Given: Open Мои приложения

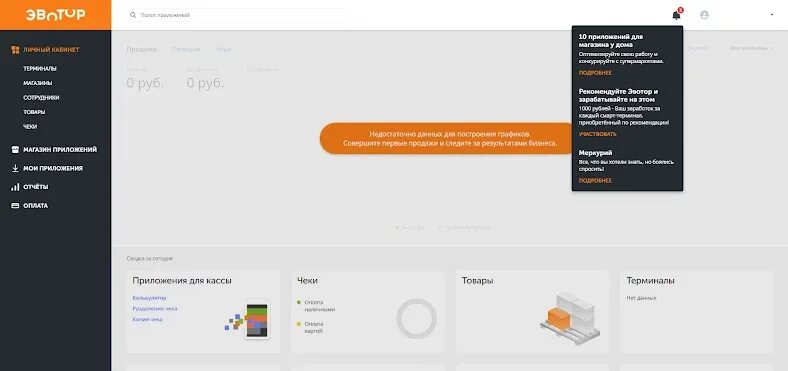Looking at the screenshot, I should click(53, 168).
